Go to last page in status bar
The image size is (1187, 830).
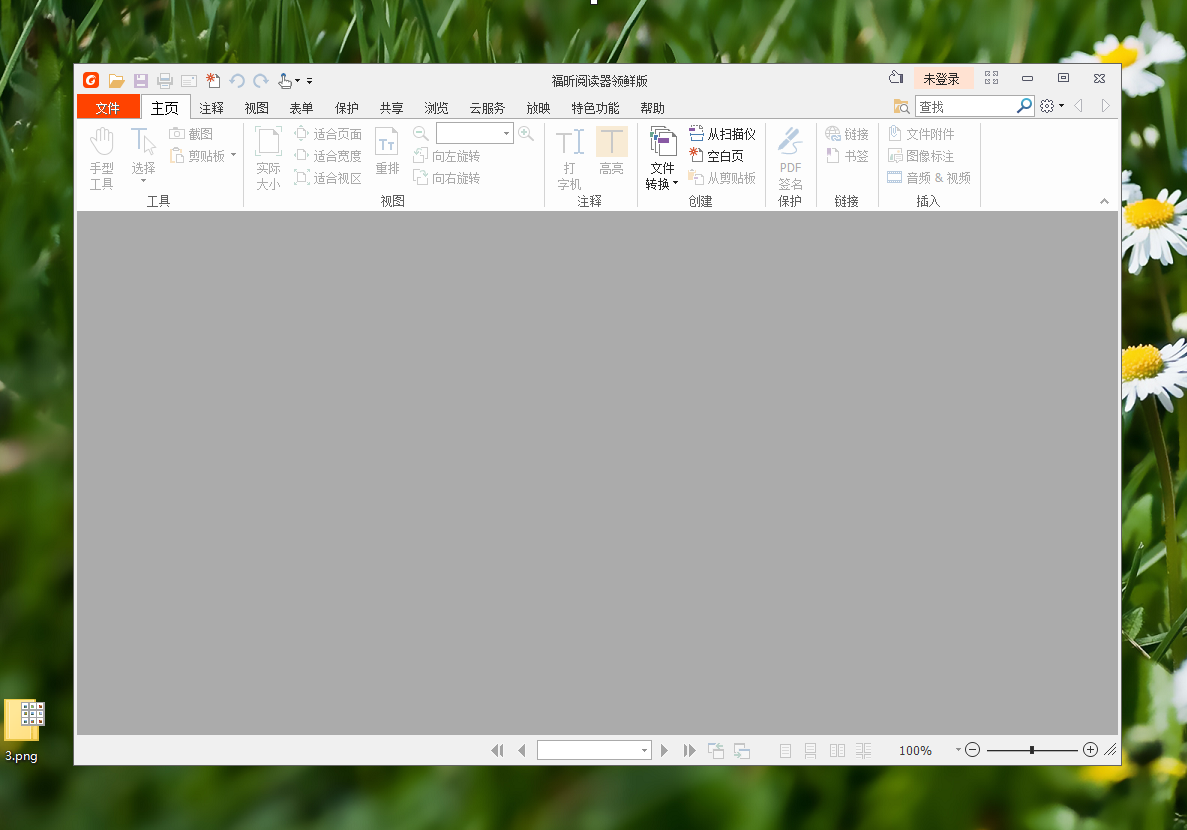(x=689, y=750)
